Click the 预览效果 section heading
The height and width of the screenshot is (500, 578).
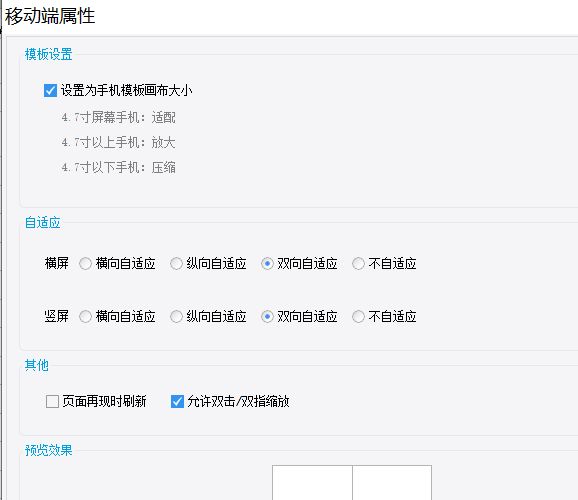click(48, 450)
